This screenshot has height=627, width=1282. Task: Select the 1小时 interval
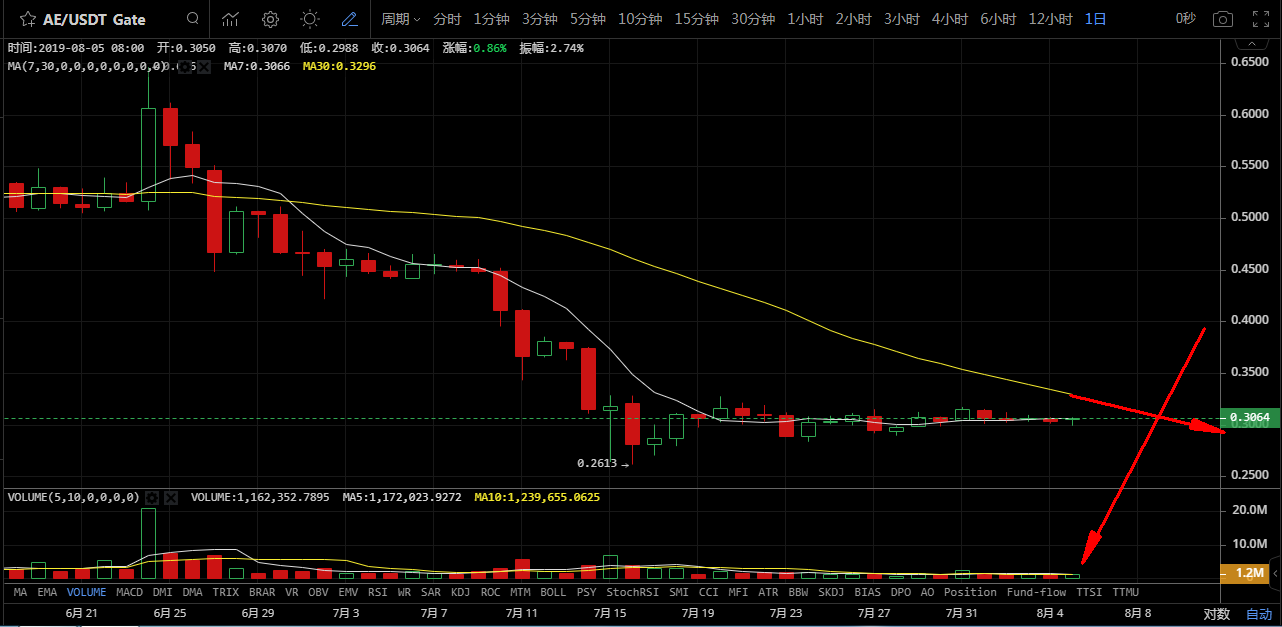pos(805,19)
